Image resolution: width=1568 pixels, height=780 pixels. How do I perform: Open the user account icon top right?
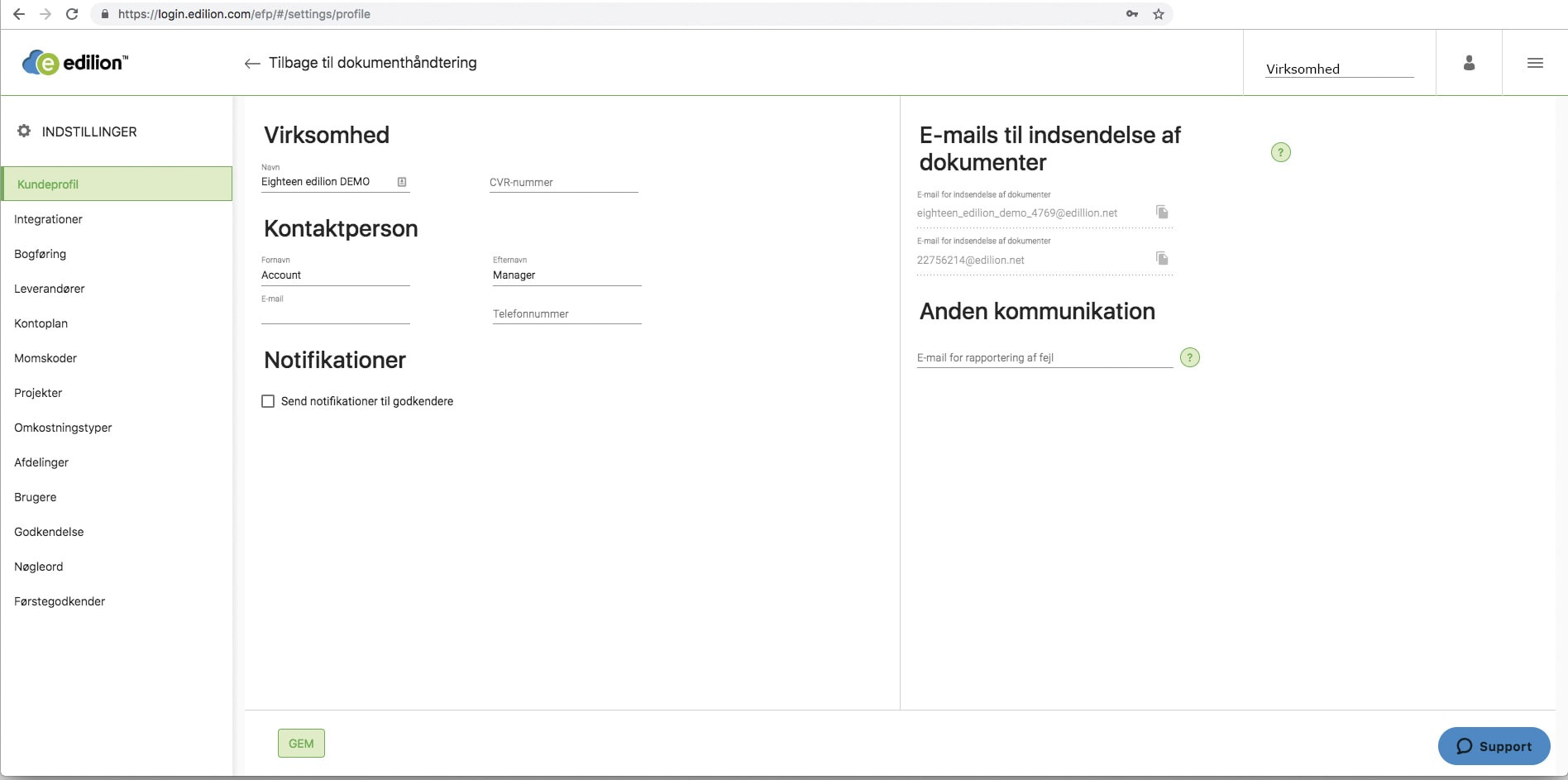point(1469,61)
